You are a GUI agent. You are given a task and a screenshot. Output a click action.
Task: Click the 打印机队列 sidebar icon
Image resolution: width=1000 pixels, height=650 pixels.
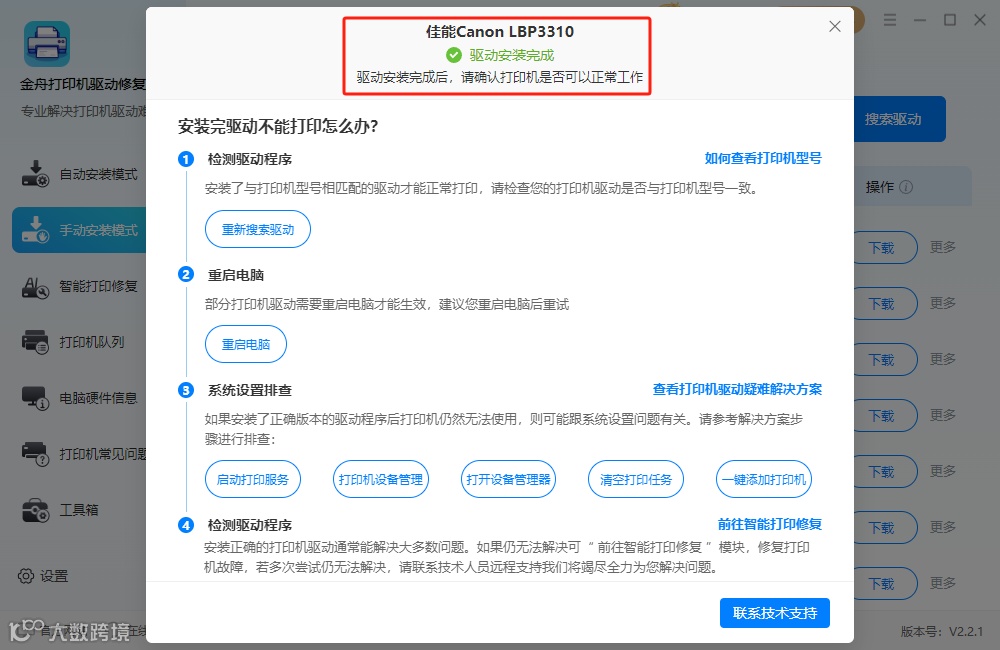coord(35,342)
